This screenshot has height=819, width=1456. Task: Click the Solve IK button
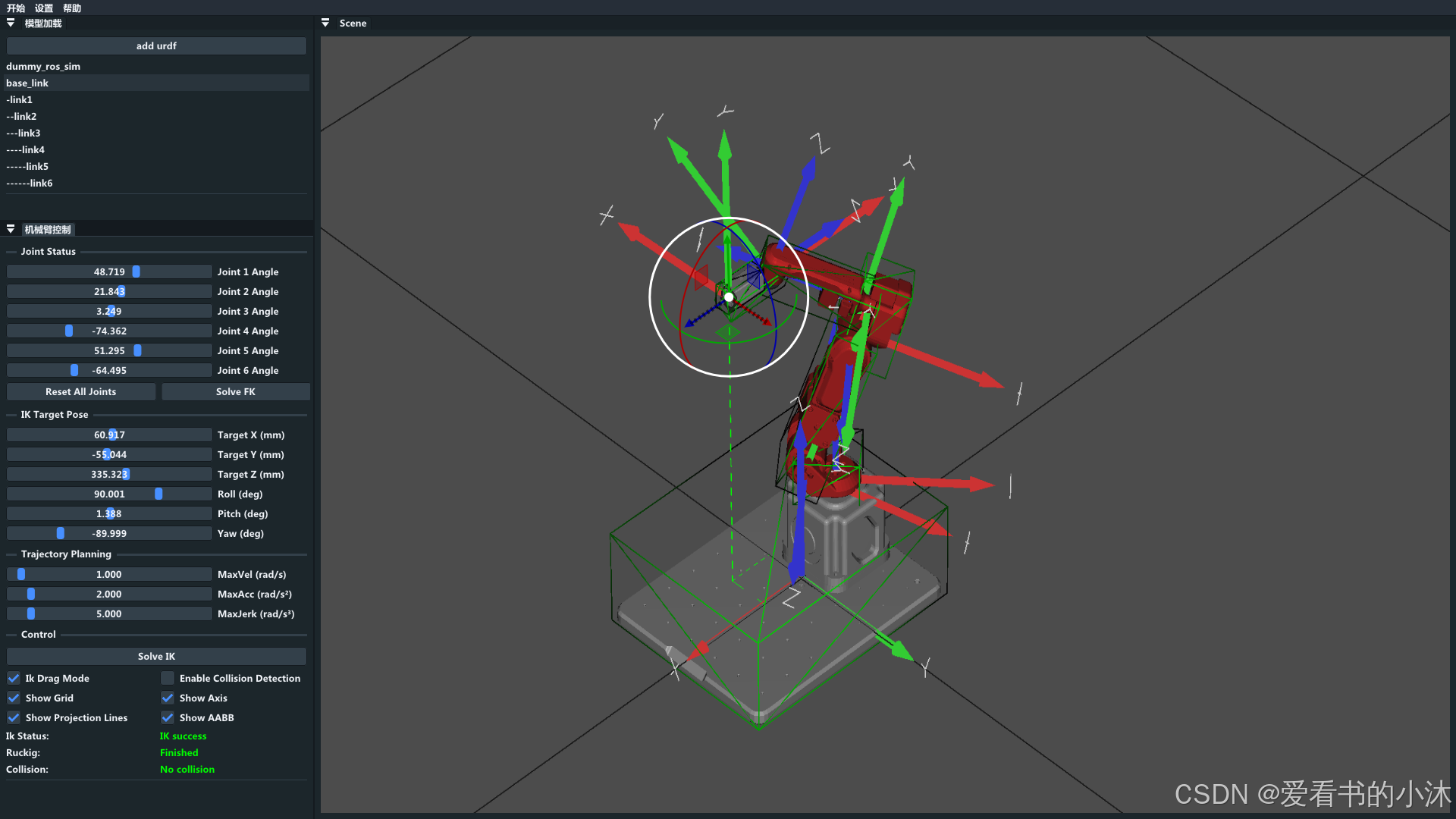(156, 657)
